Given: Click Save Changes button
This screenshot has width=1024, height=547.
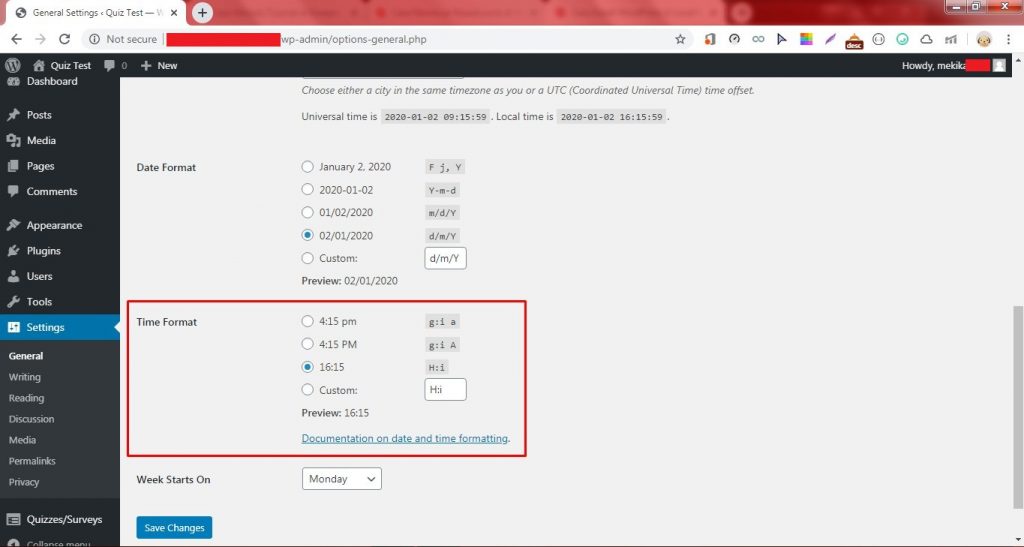Looking at the screenshot, I should pos(174,527).
